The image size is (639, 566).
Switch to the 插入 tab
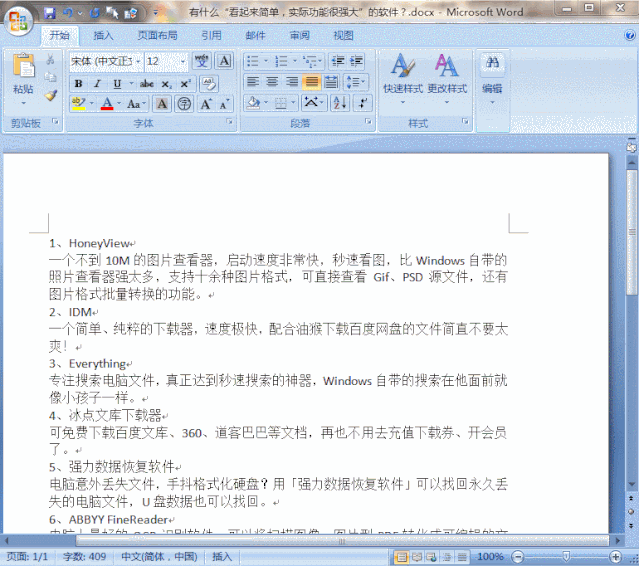pyautogui.click(x=103, y=36)
